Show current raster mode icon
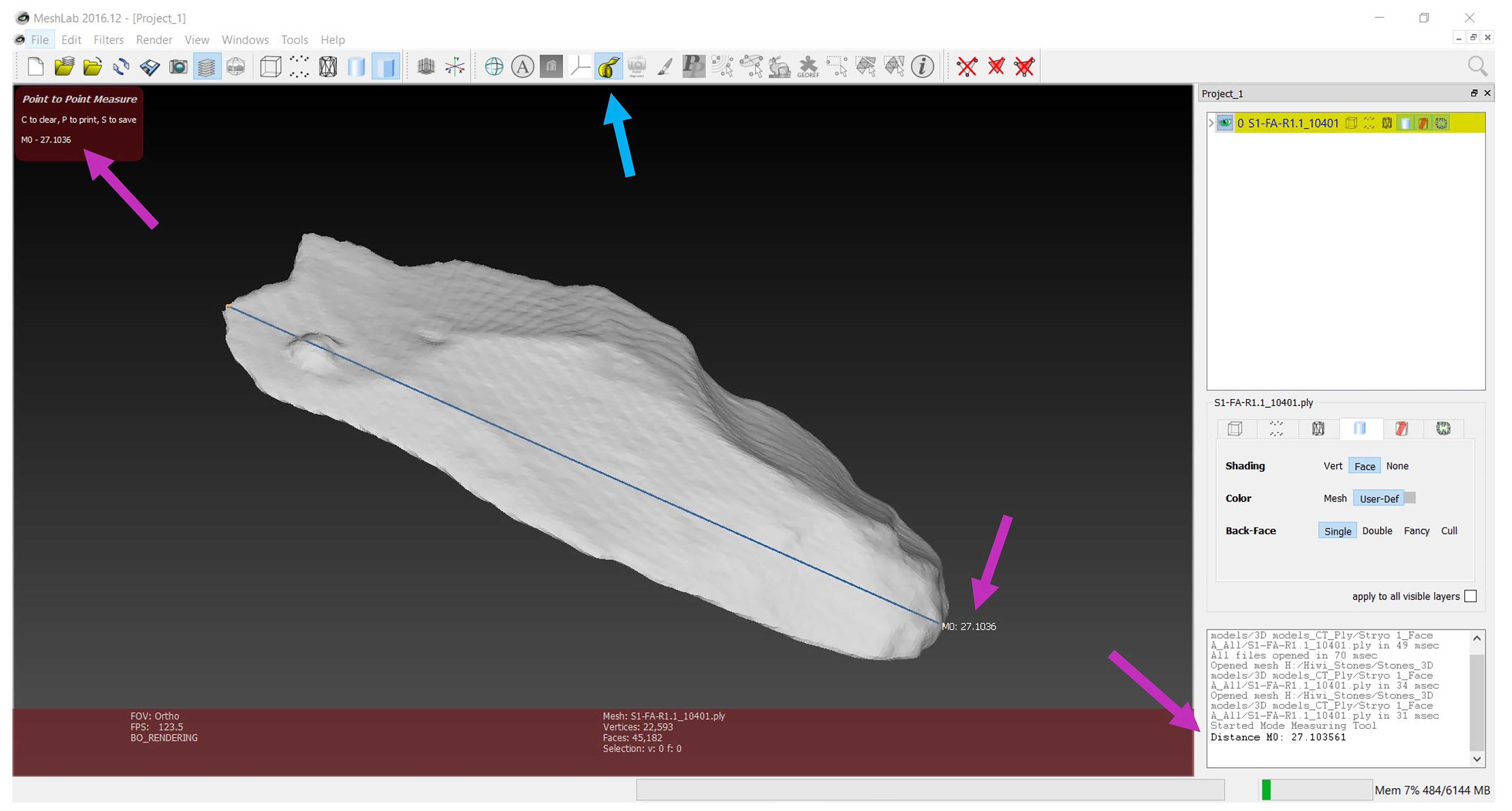1512x811 pixels. [235, 66]
